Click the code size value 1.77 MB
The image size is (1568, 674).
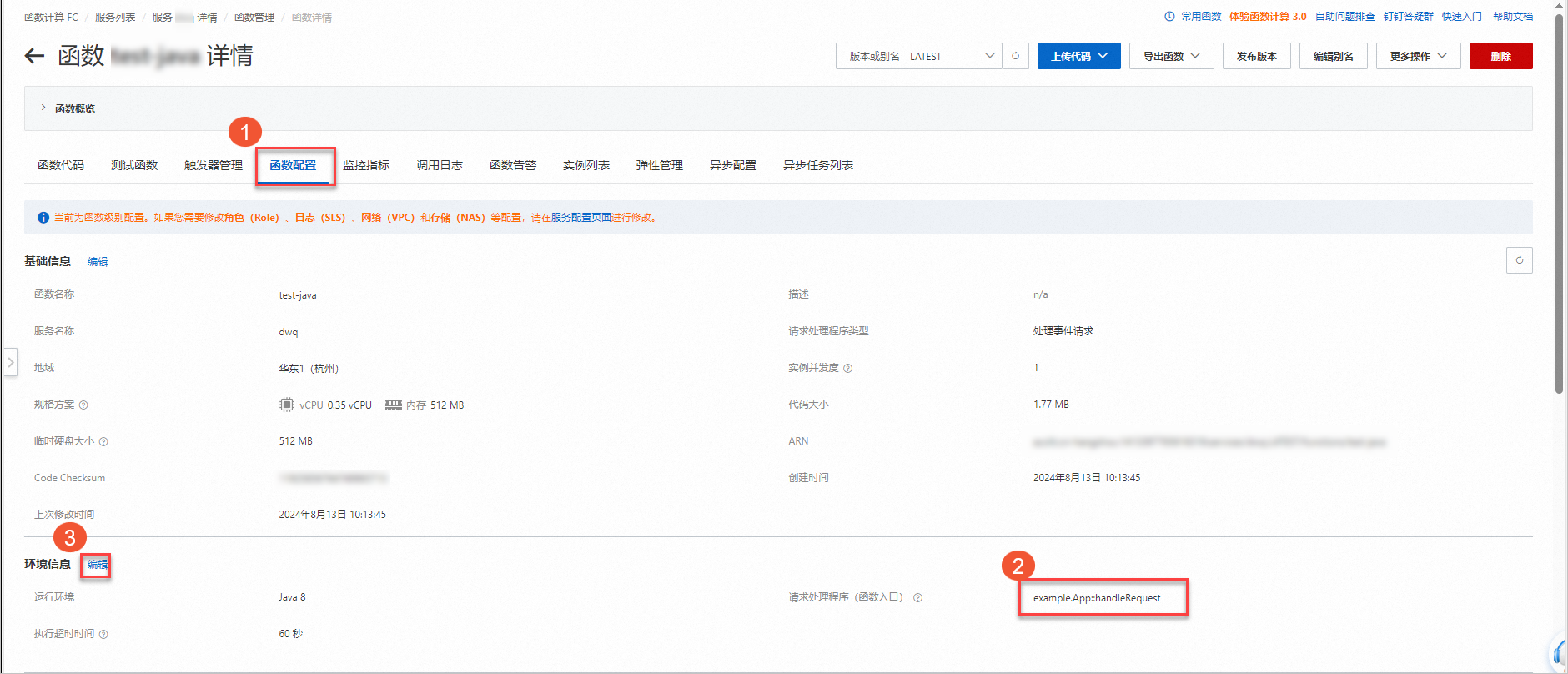(x=1051, y=405)
